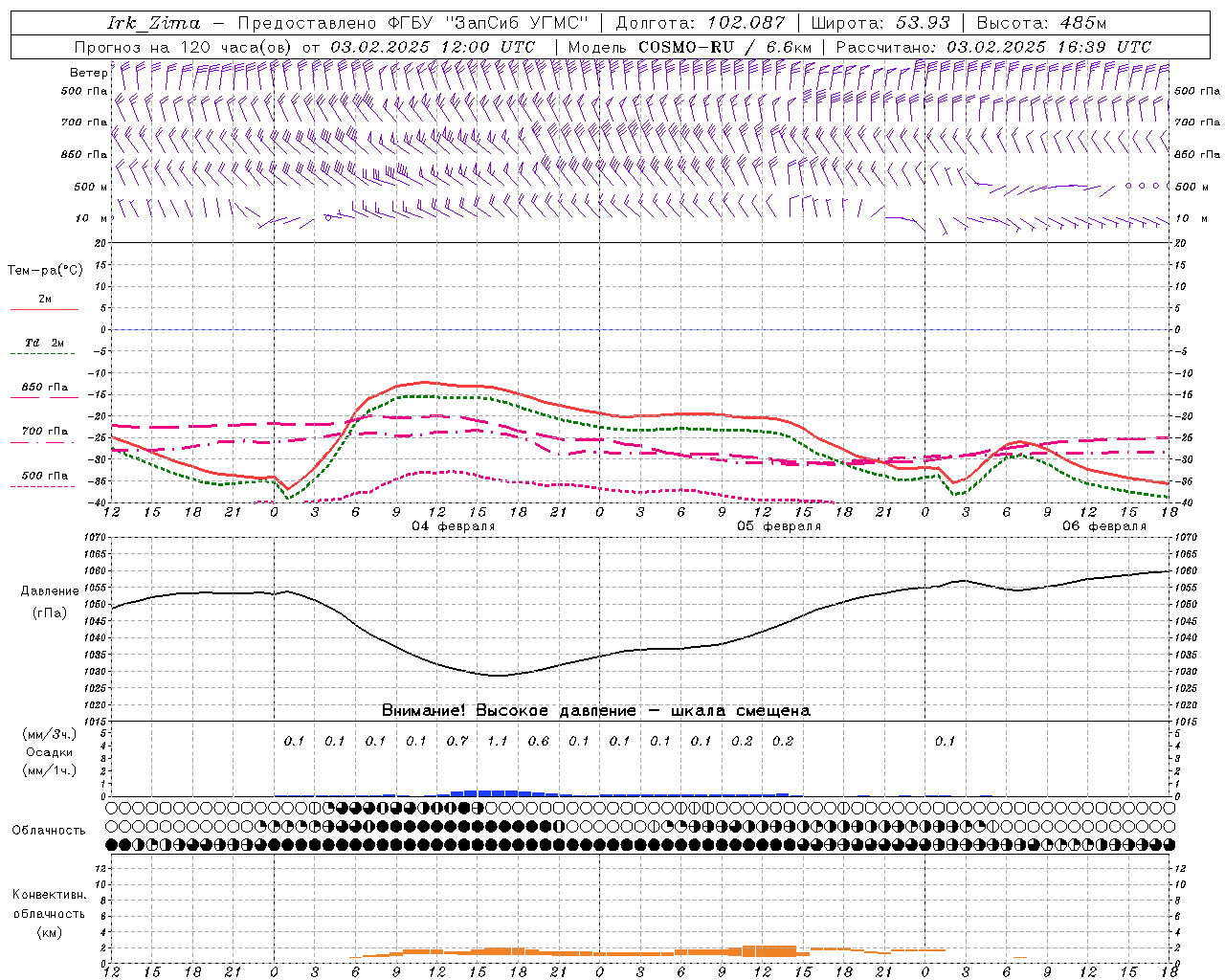Click the 'Осадки' precipitation label

pos(50,752)
